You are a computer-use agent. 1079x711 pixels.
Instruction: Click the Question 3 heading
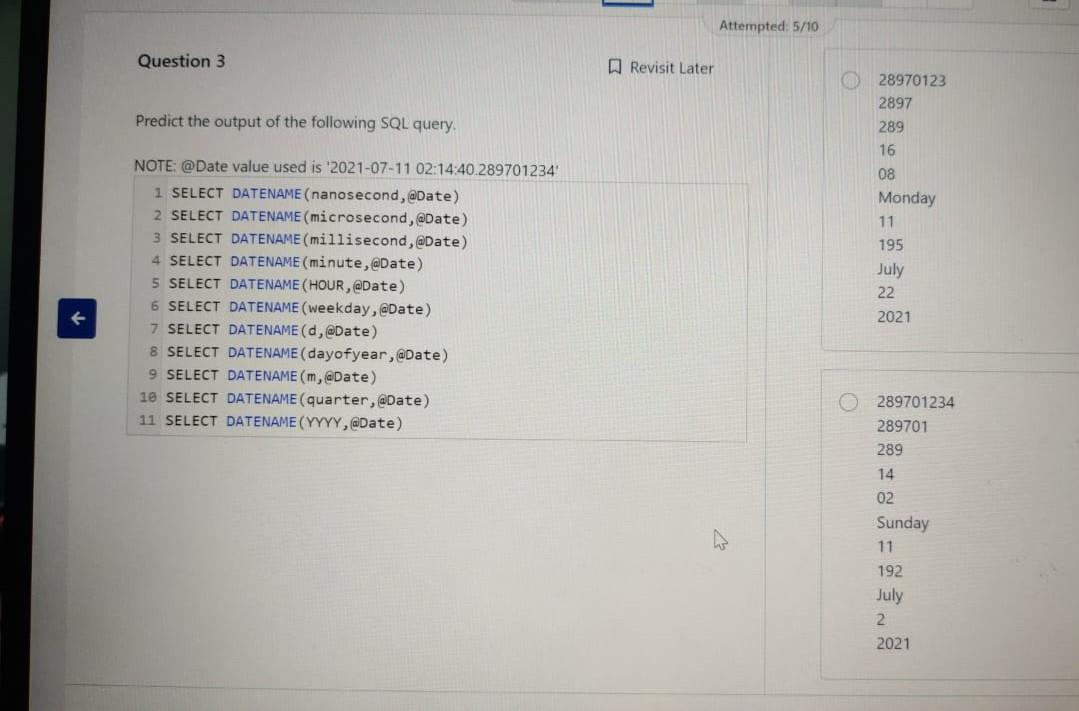[181, 61]
